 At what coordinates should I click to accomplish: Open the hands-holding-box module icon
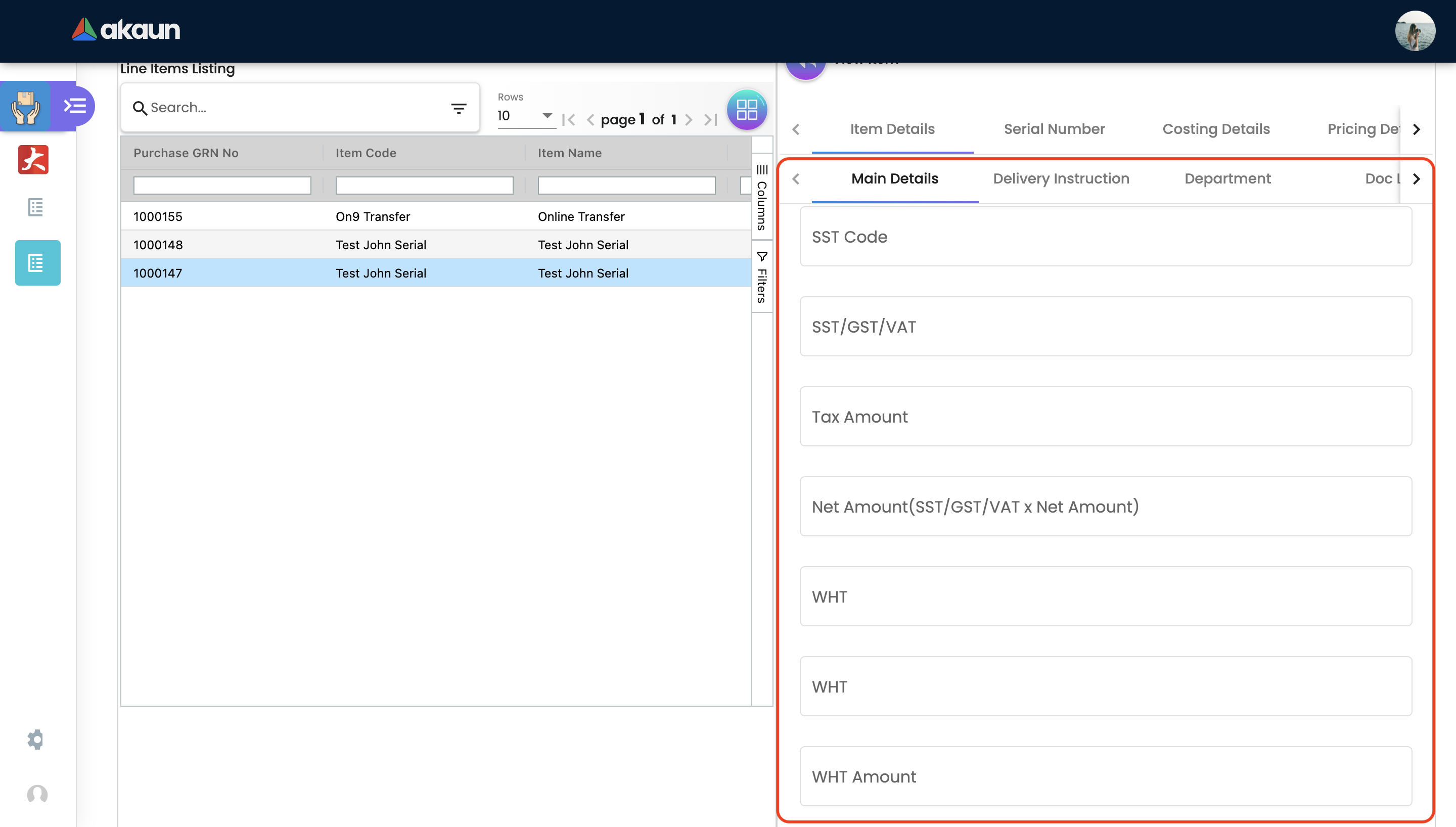point(26,106)
